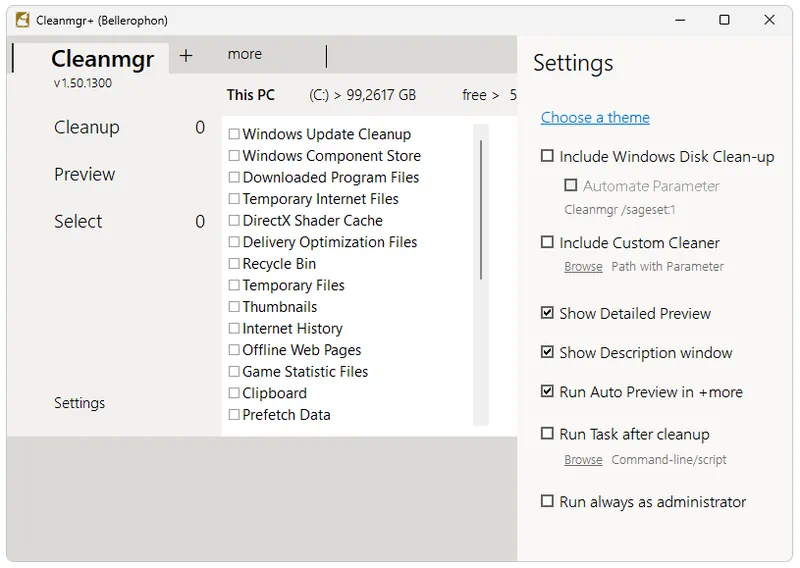Click the Path with Parameter field
The width and height of the screenshot is (800, 568).
click(667, 266)
